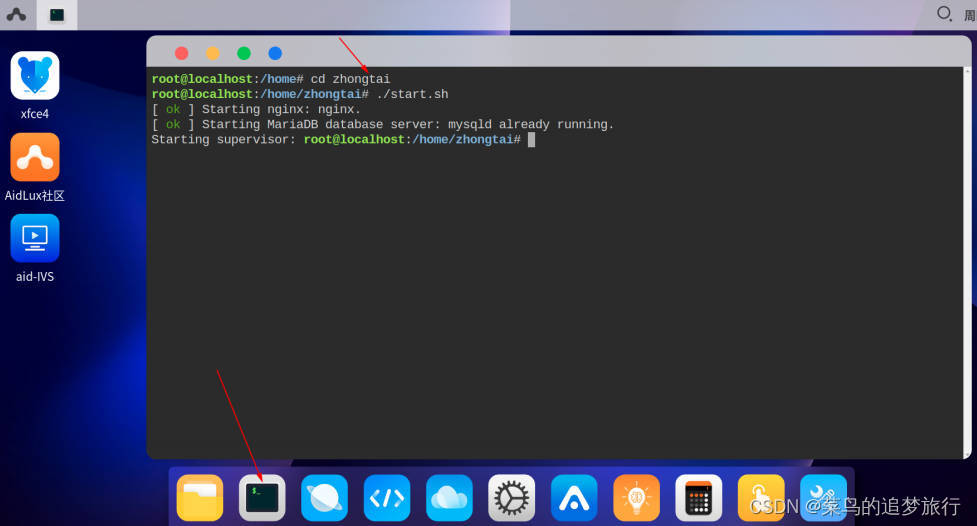Click the terminal window right-edge scrollbar
The height and width of the screenshot is (526, 977).
(x=967, y=262)
